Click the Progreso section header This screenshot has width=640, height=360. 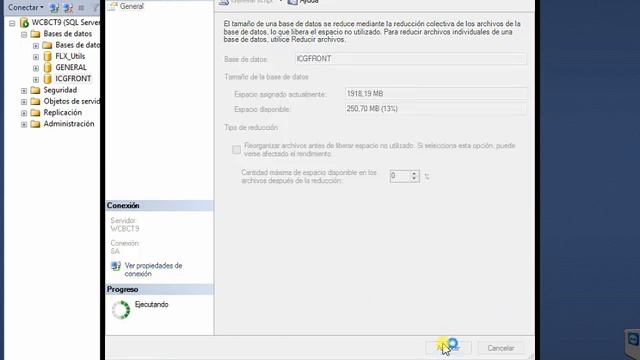[159, 289]
